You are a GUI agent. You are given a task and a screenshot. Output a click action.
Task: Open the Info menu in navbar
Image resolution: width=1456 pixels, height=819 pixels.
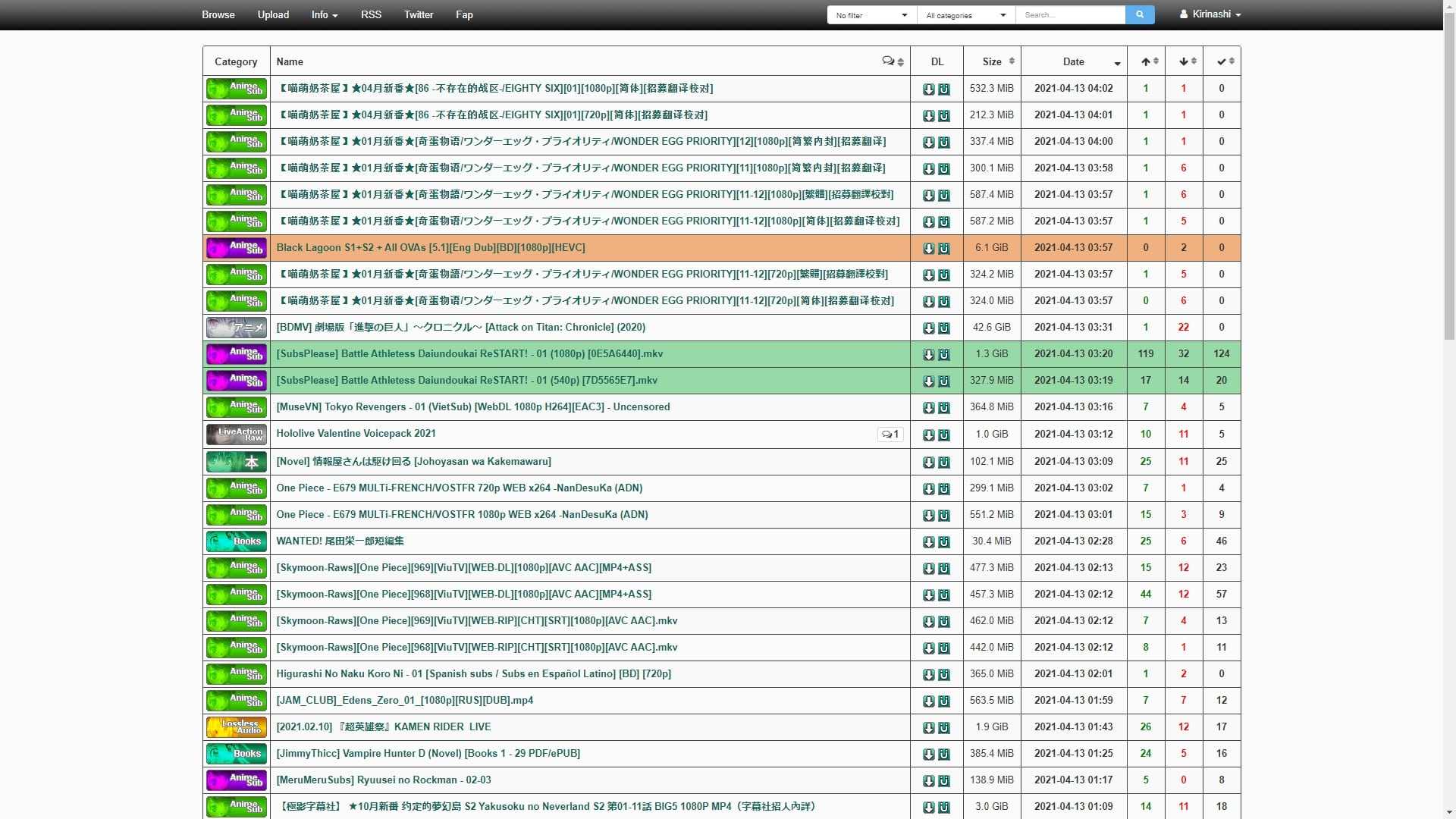(x=324, y=14)
